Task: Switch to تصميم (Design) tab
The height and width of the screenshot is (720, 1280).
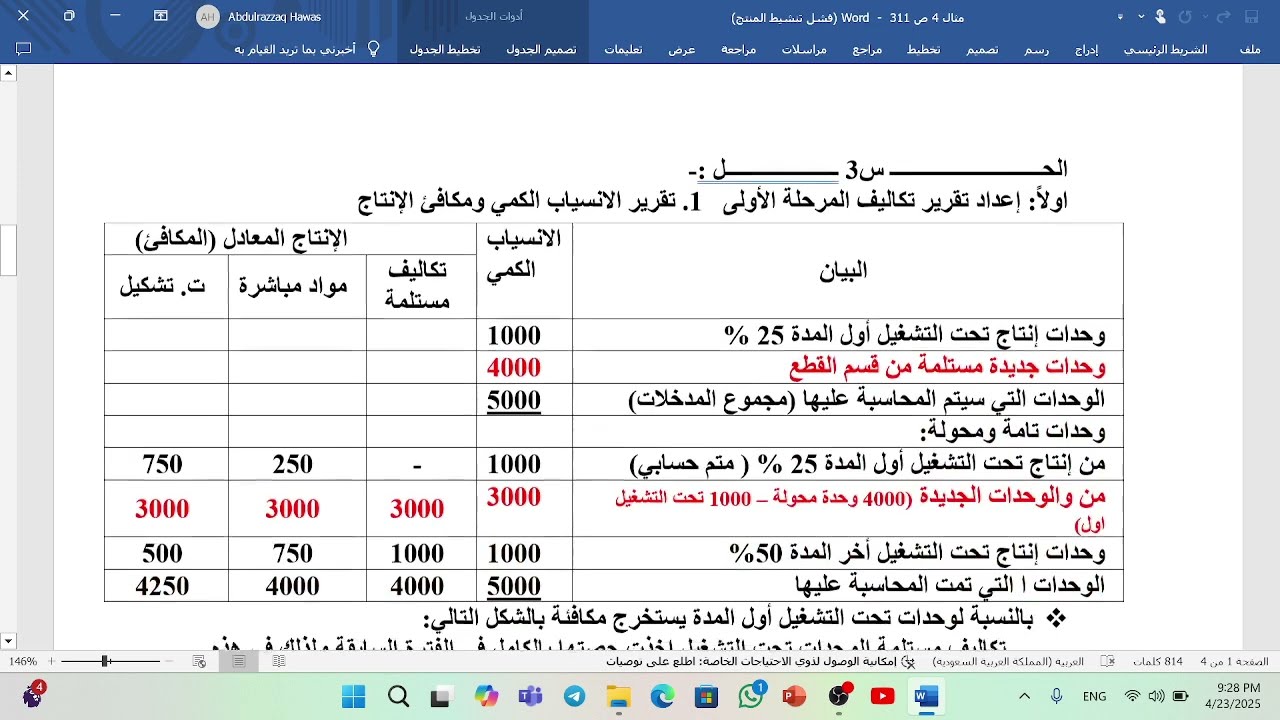Action: pos(982,49)
